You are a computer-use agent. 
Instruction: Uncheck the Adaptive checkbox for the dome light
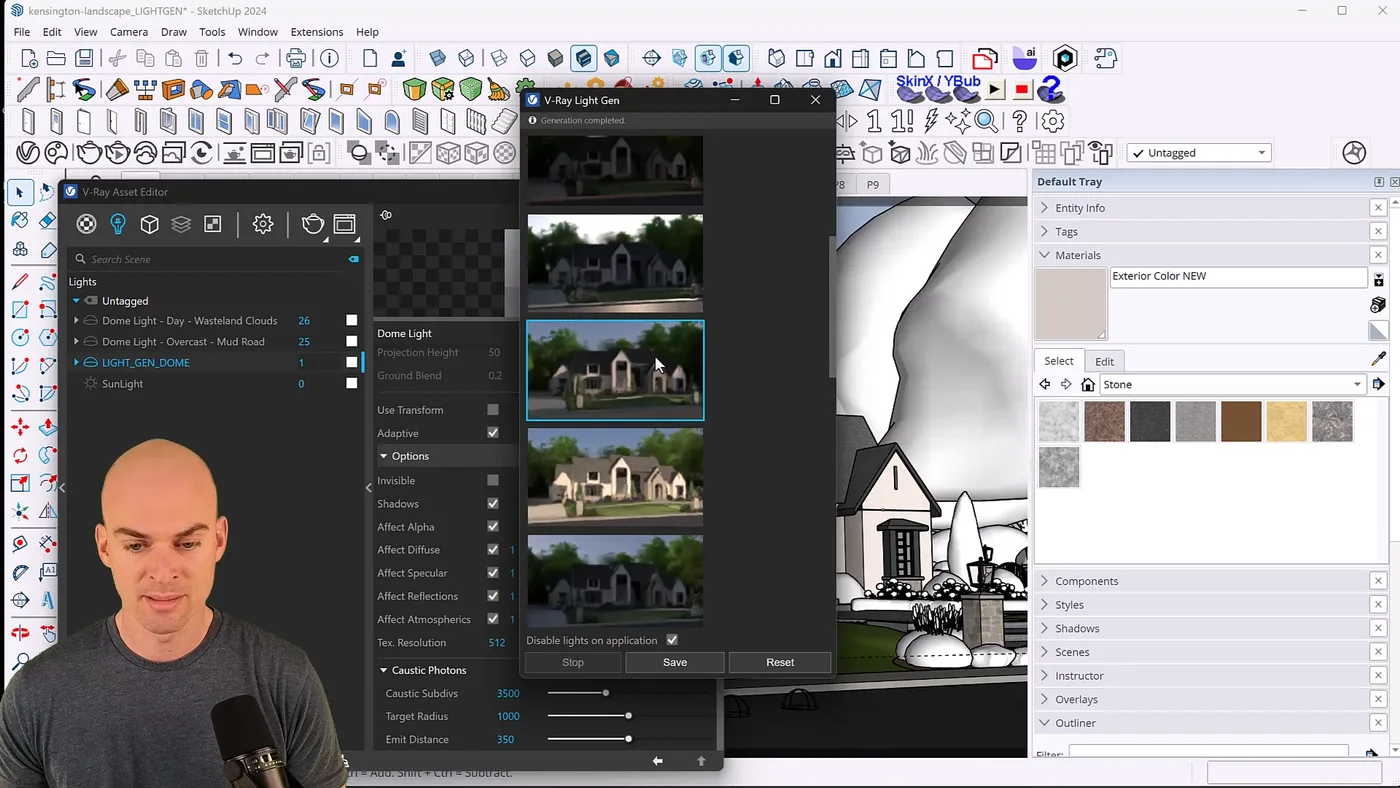pyautogui.click(x=492, y=433)
